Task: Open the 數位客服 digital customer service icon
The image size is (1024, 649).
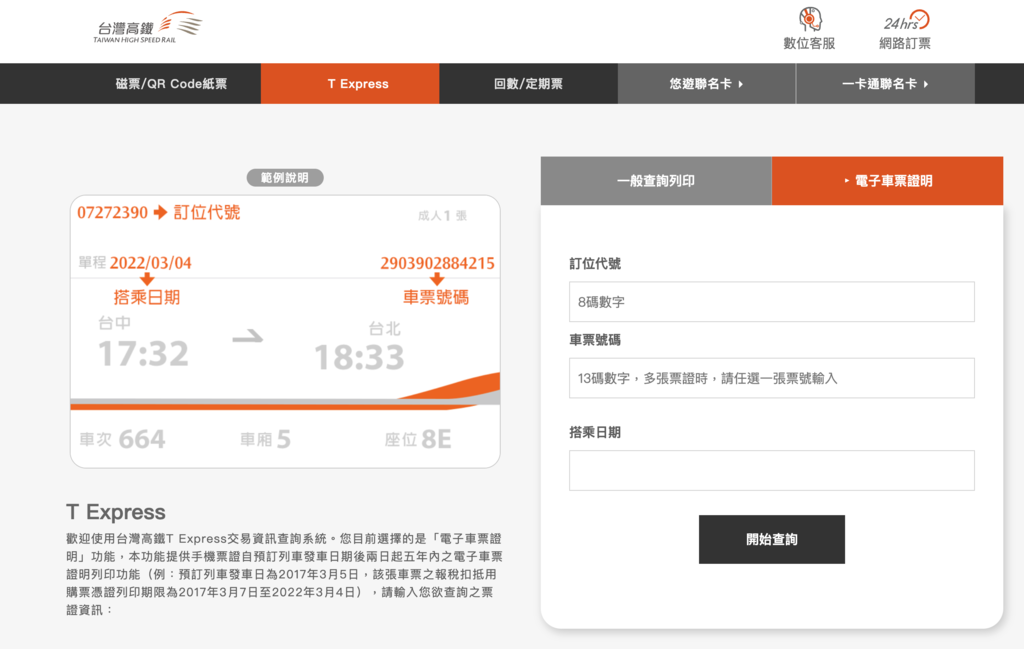Action: coord(809,29)
